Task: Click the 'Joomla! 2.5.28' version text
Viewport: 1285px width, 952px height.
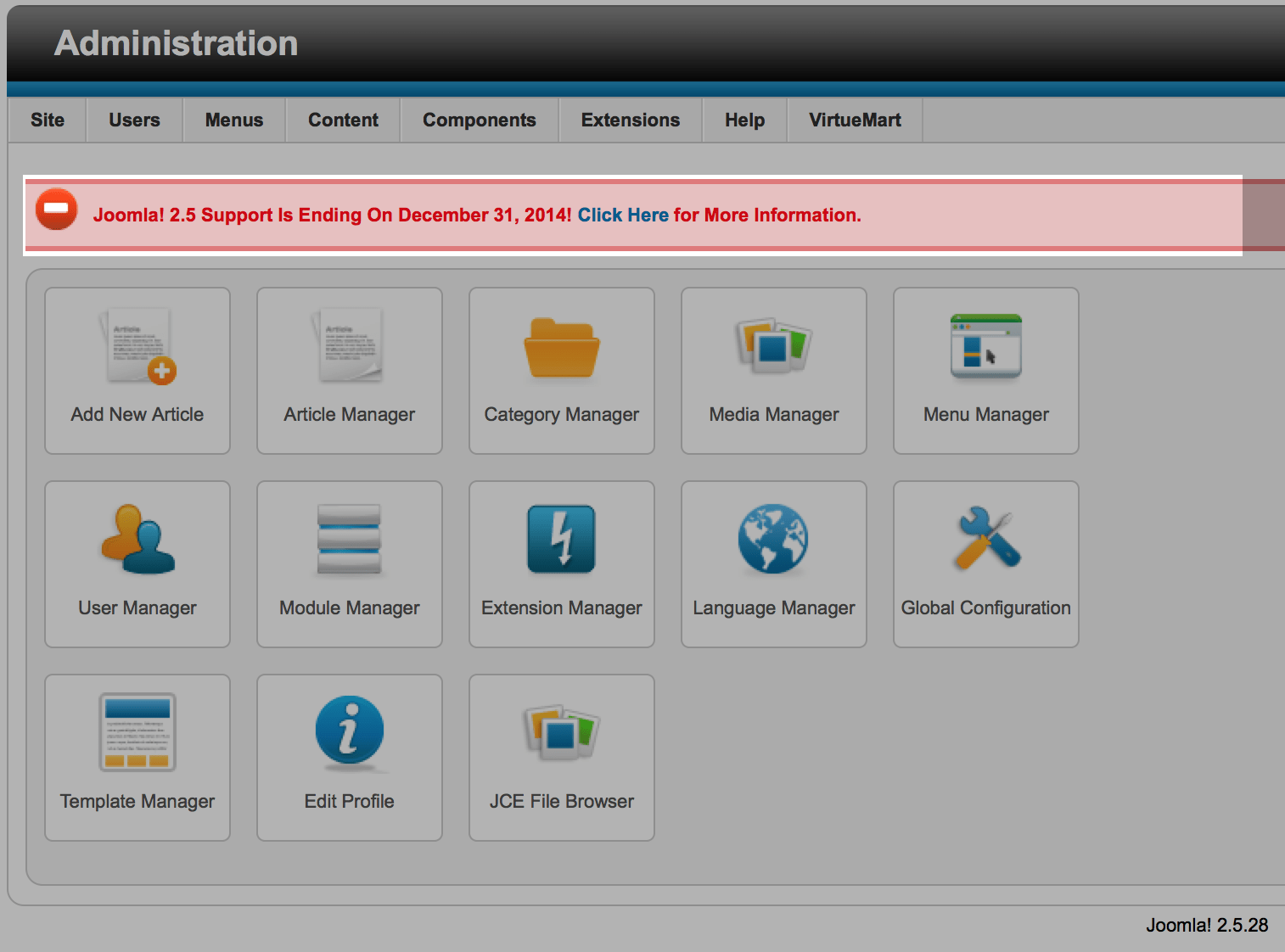Action: click(x=1207, y=926)
